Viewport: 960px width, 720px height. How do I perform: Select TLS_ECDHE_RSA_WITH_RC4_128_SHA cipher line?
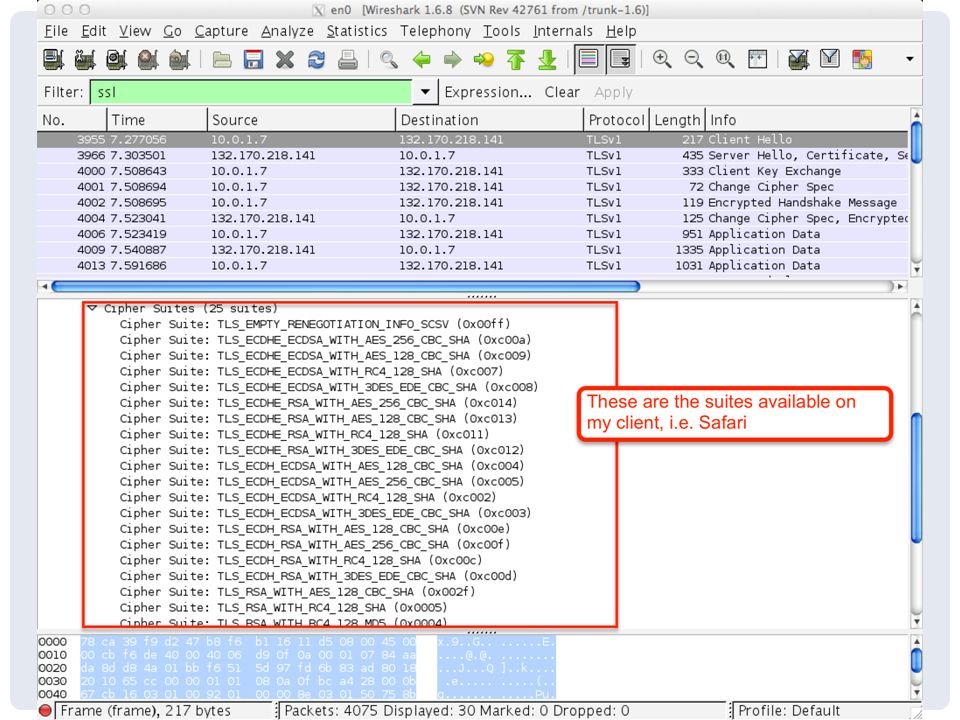(304, 435)
